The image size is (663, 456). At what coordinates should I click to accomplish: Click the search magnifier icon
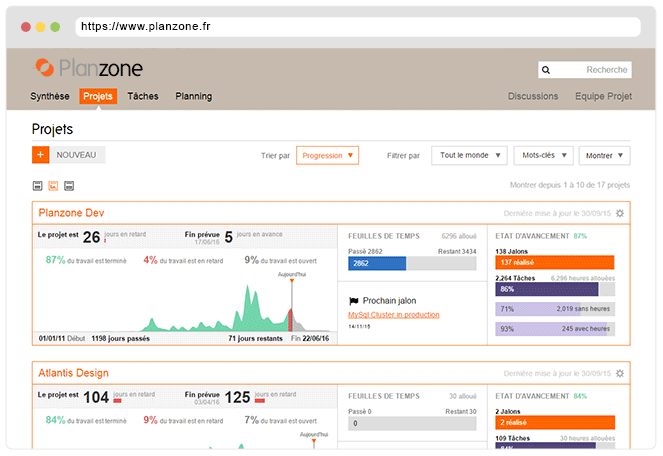pyautogui.click(x=546, y=70)
